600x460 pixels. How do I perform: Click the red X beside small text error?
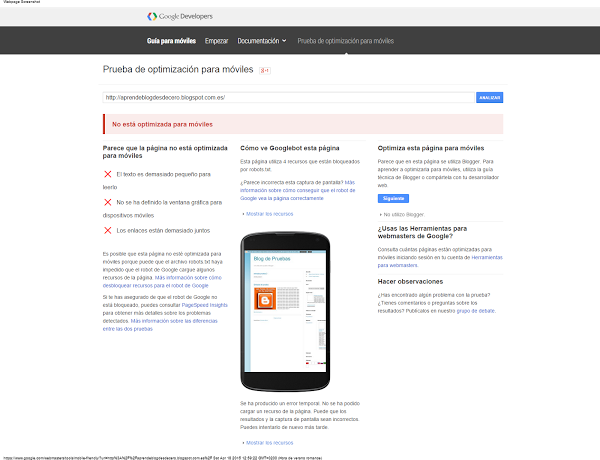(108, 174)
